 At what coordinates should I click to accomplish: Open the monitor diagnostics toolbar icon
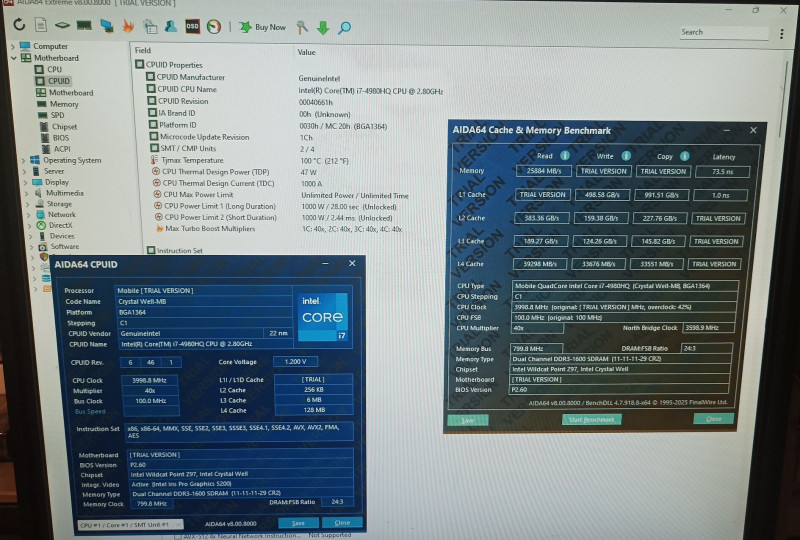coord(107,26)
